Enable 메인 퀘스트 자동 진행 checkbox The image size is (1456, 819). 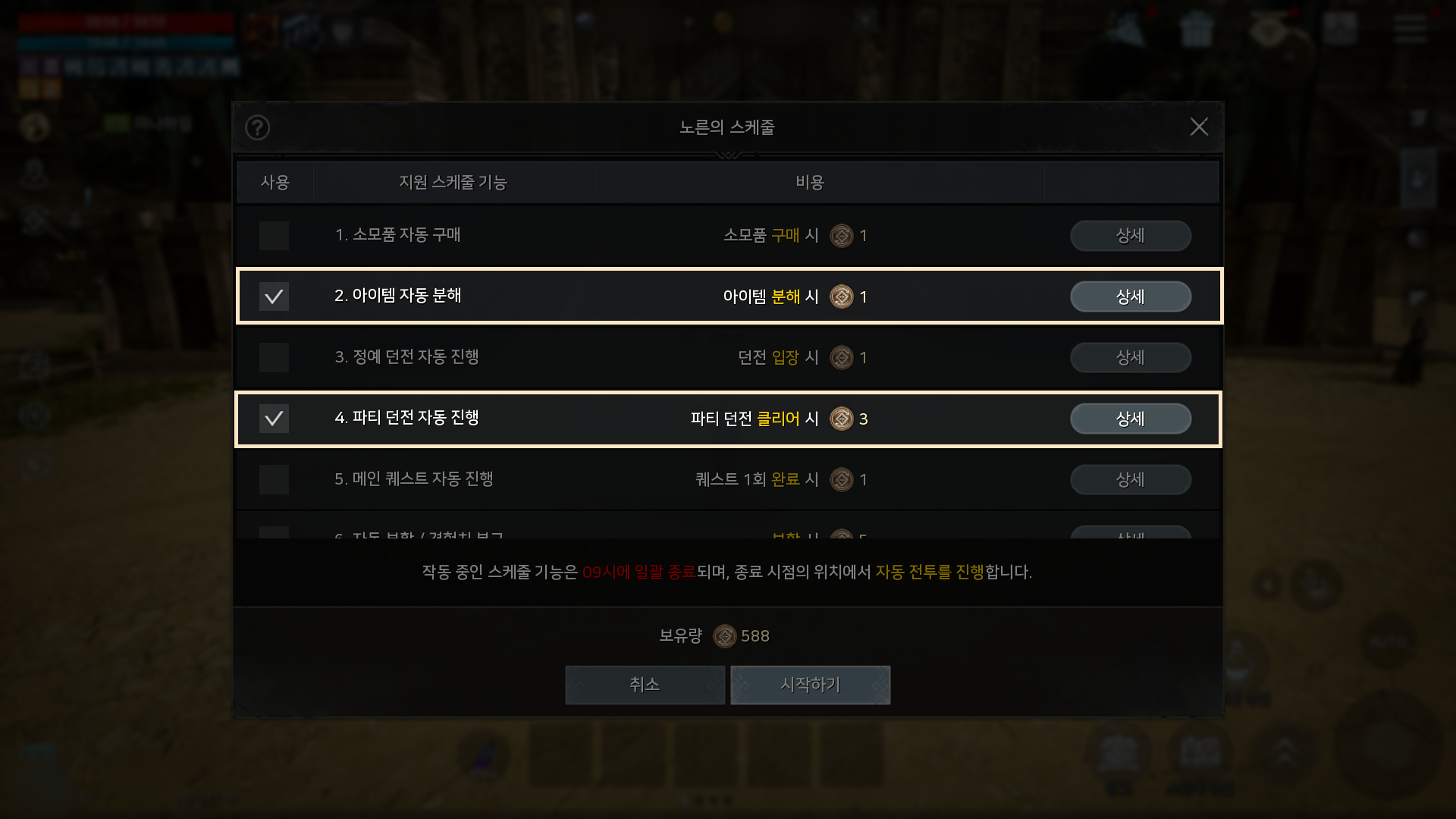[x=274, y=479]
